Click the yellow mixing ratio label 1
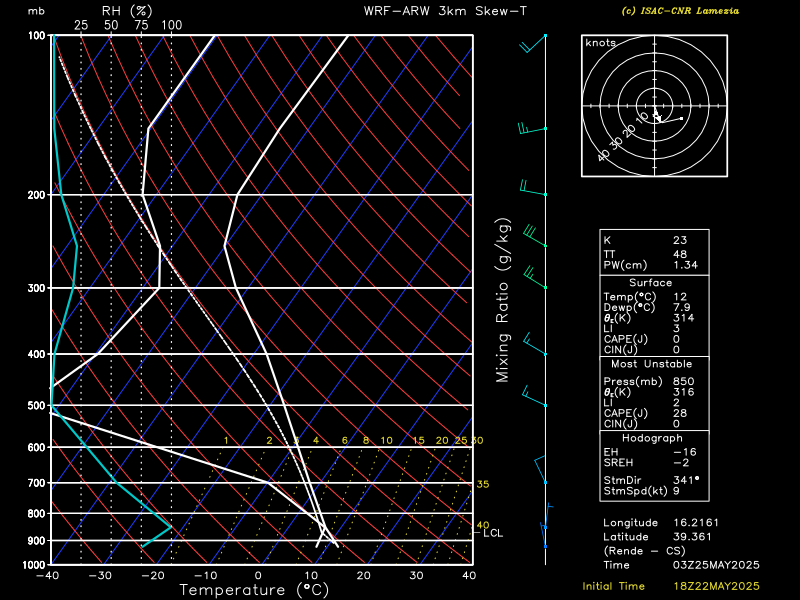The height and width of the screenshot is (600, 800). (x=226, y=441)
